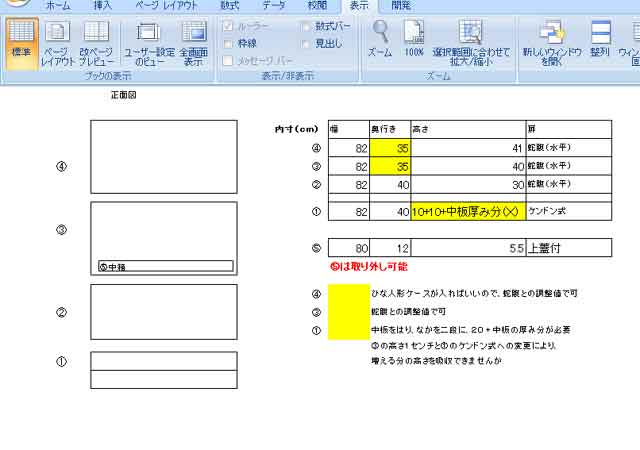Reset zoom with the 100% button
The image size is (640, 450).
point(414,39)
